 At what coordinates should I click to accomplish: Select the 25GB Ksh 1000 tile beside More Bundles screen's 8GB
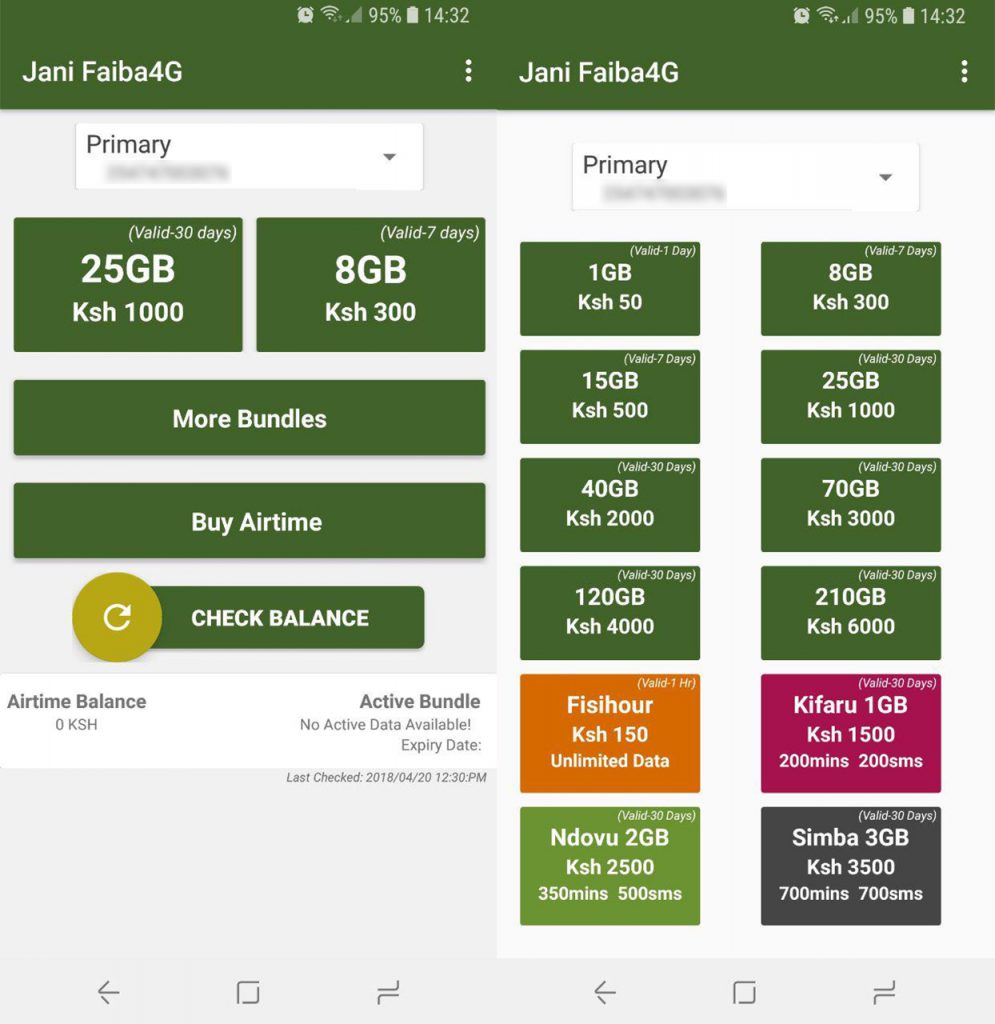point(128,285)
